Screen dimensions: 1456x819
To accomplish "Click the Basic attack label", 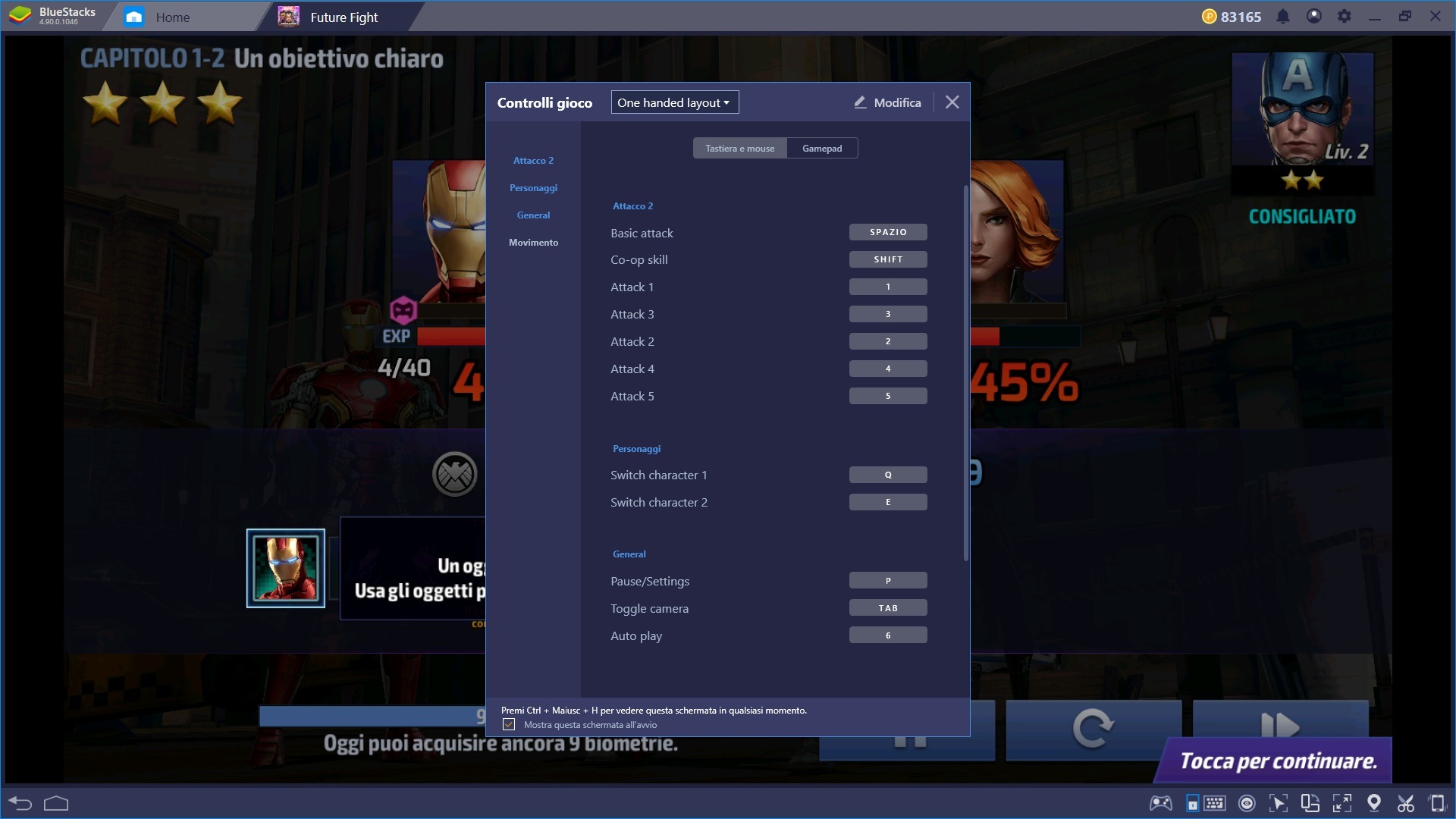I will pyautogui.click(x=642, y=233).
